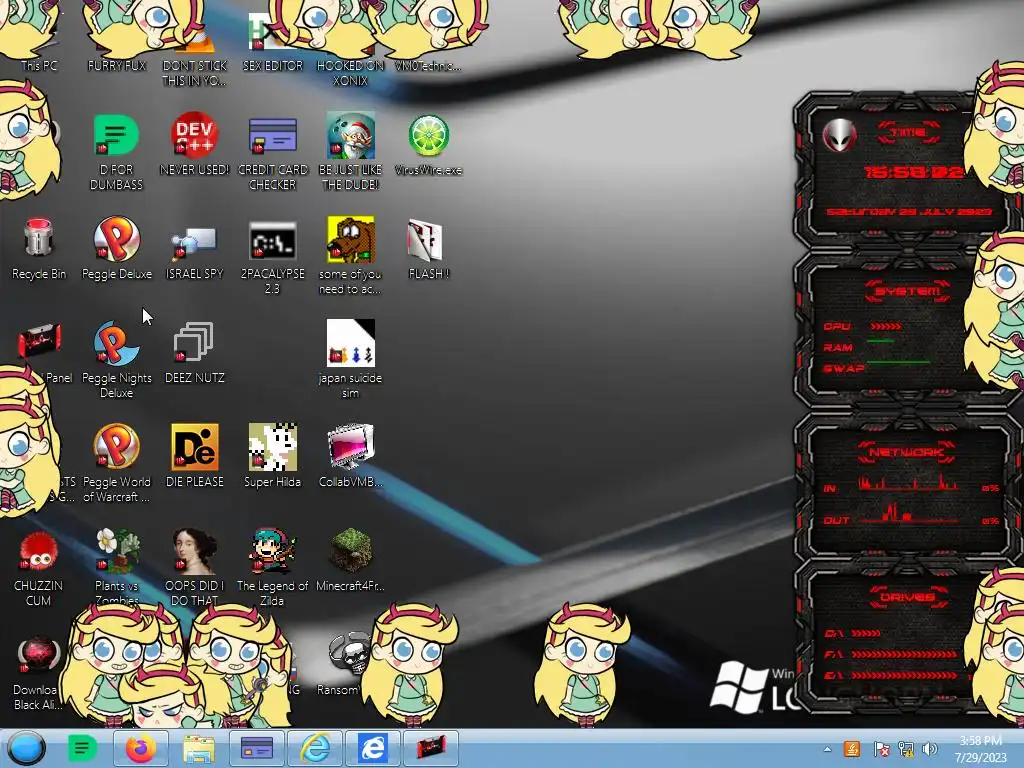Image resolution: width=1024 pixels, height=768 pixels.
Task: Show hidden tray icons arrow
Action: click(x=827, y=749)
